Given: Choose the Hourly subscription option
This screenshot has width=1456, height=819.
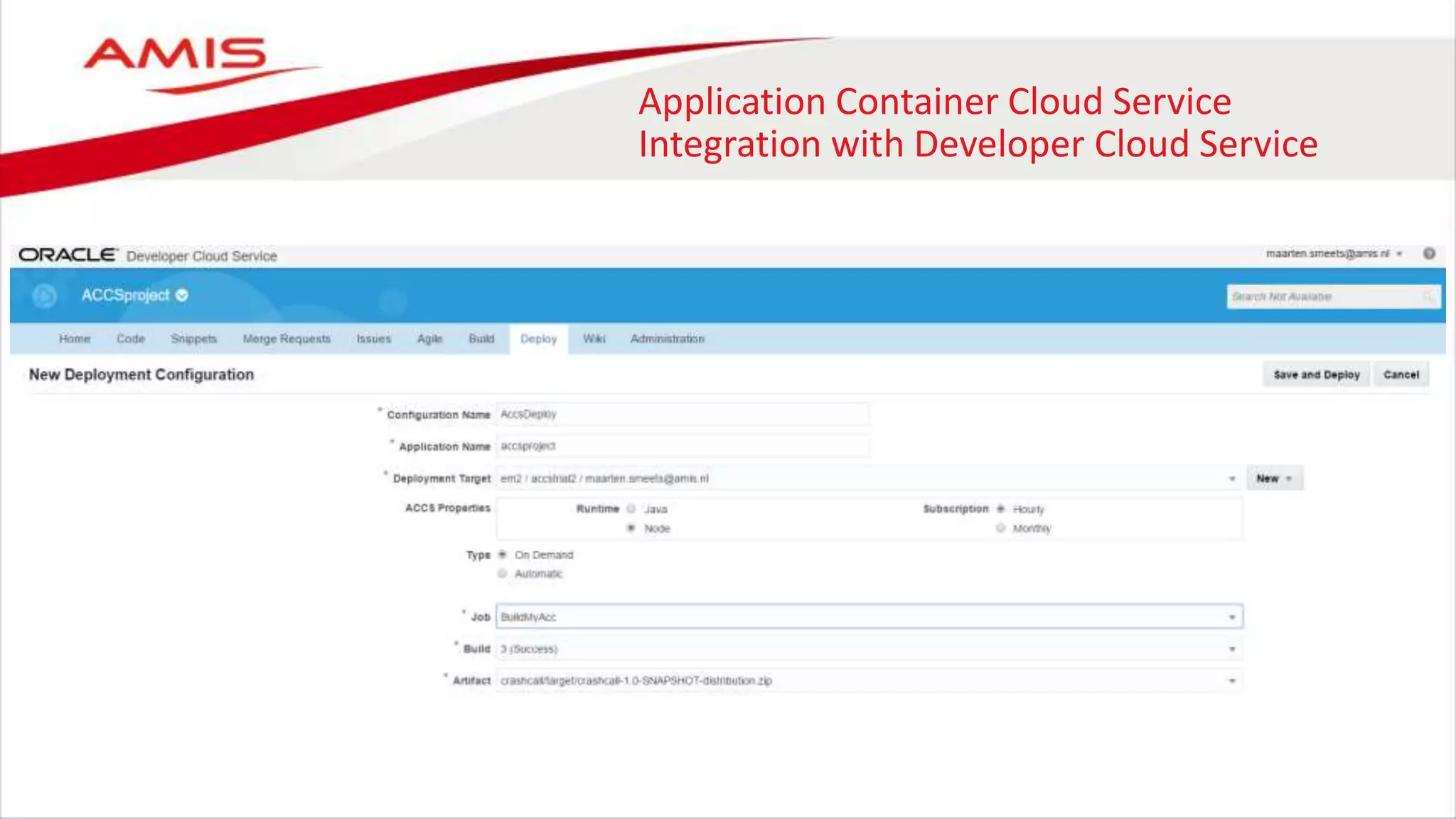Looking at the screenshot, I should (x=1000, y=509).
